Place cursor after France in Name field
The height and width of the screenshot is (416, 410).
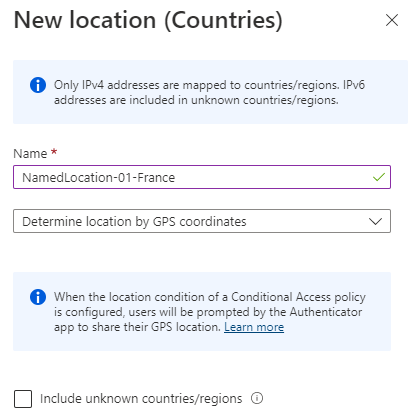point(175,177)
